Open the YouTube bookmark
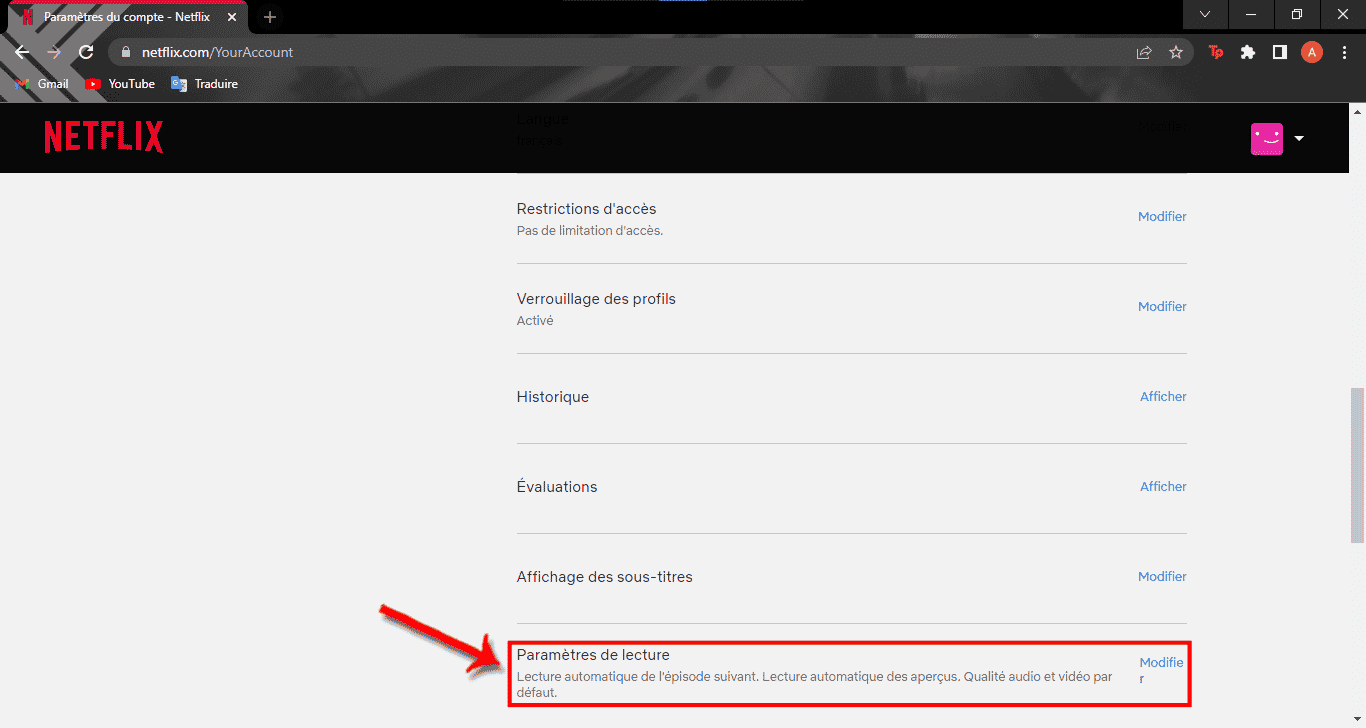Viewport: 1366px width, 728px height. click(x=120, y=84)
